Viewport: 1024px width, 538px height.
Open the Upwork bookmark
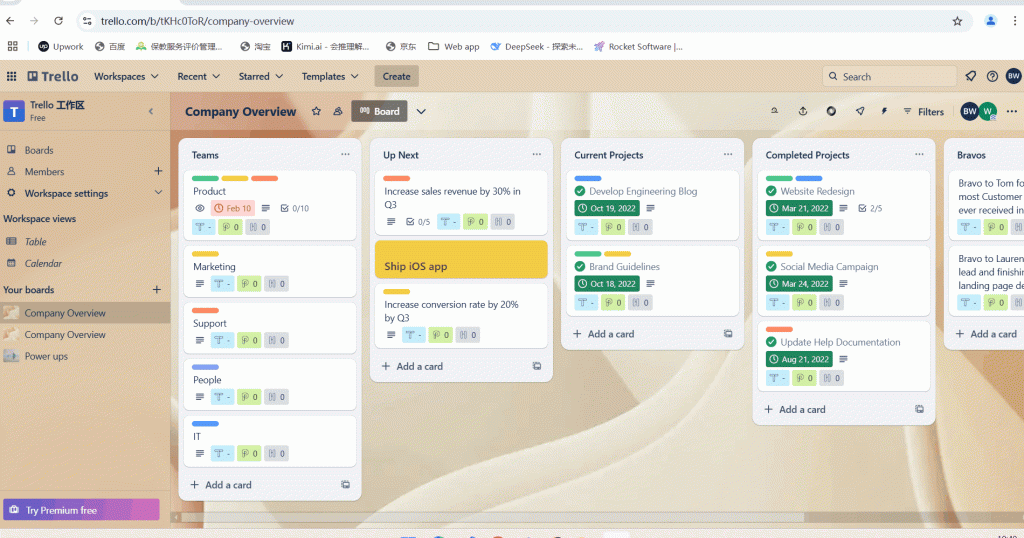tap(61, 46)
